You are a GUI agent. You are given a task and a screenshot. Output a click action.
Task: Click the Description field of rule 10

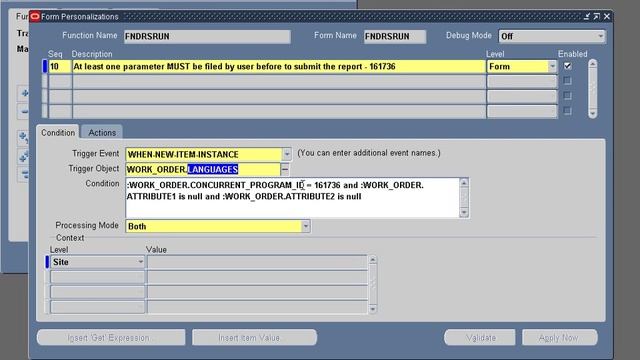point(279,67)
